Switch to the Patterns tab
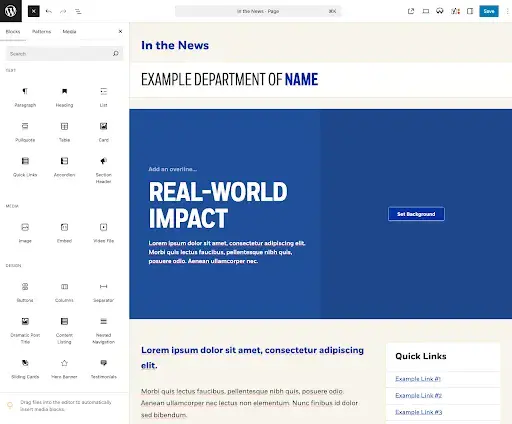This screenshot has width=512, height=424. pos(42,32)
